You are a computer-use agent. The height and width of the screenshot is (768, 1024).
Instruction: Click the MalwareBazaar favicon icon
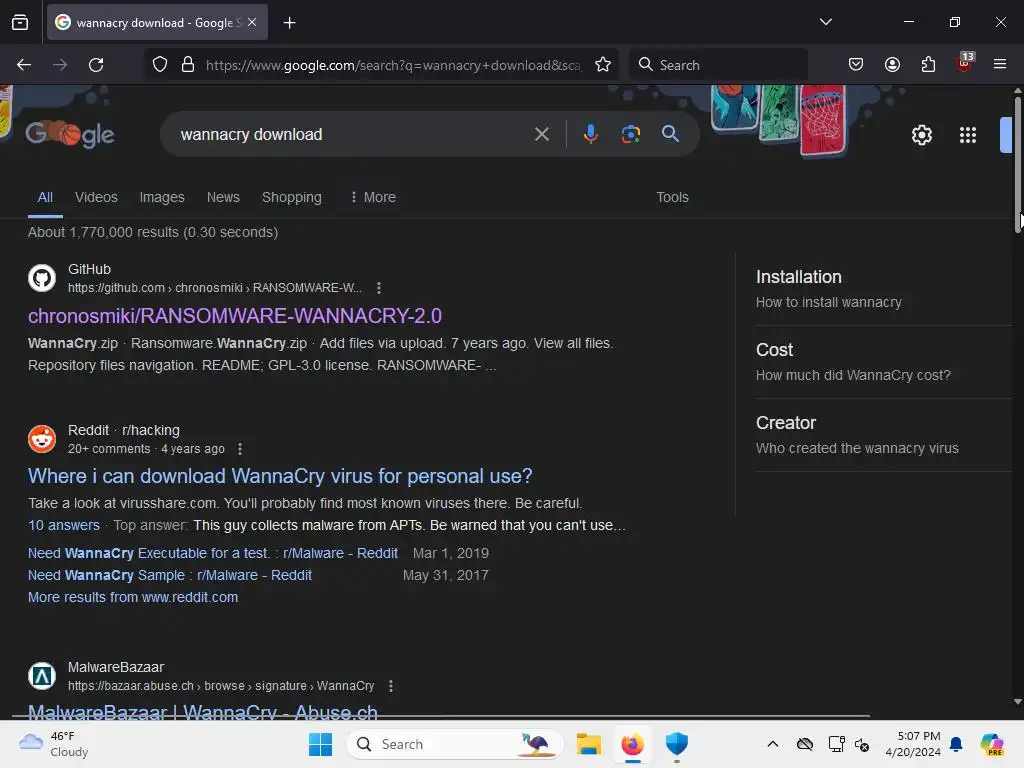click(x=42, y=676)
